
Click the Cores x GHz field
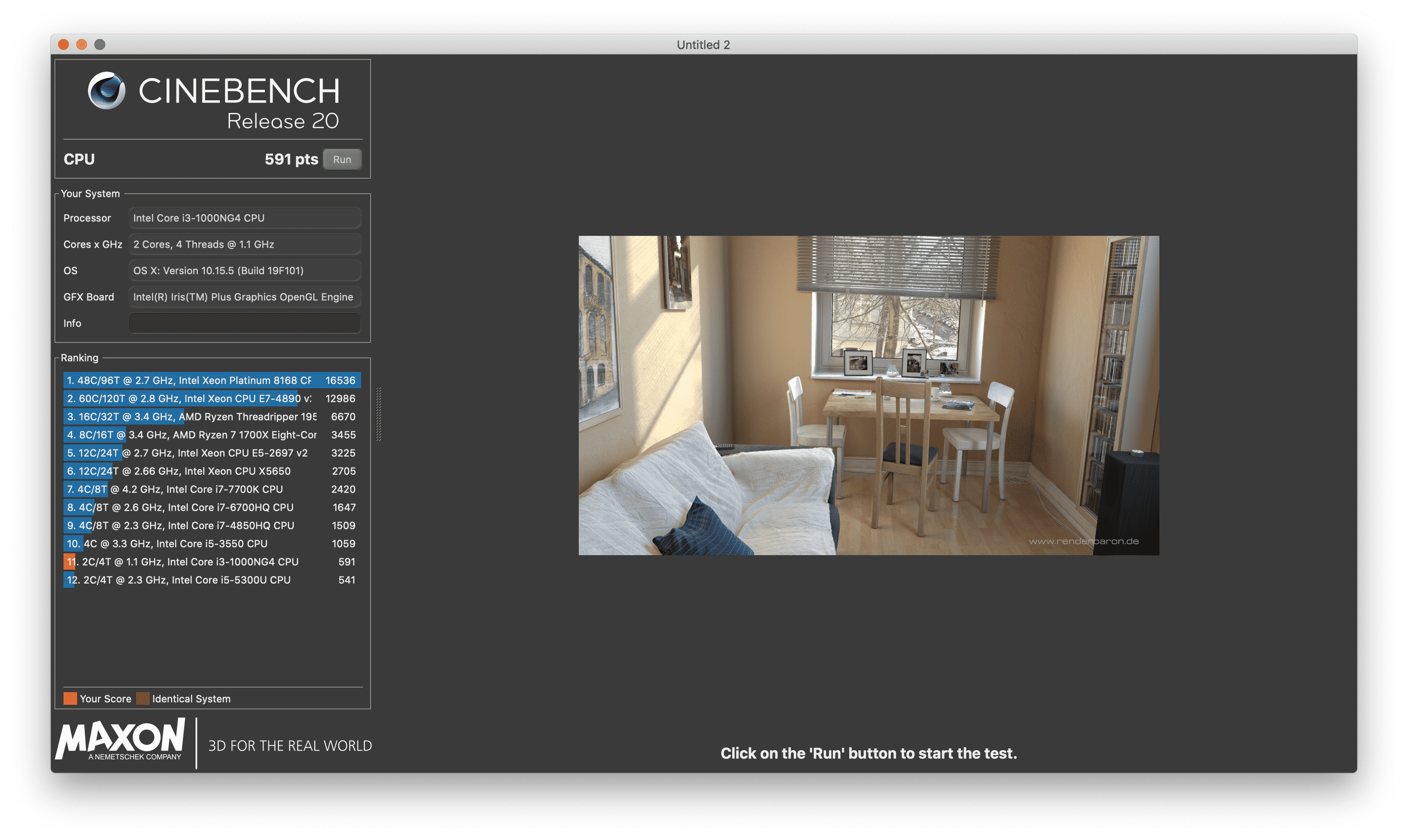(244, 244)
